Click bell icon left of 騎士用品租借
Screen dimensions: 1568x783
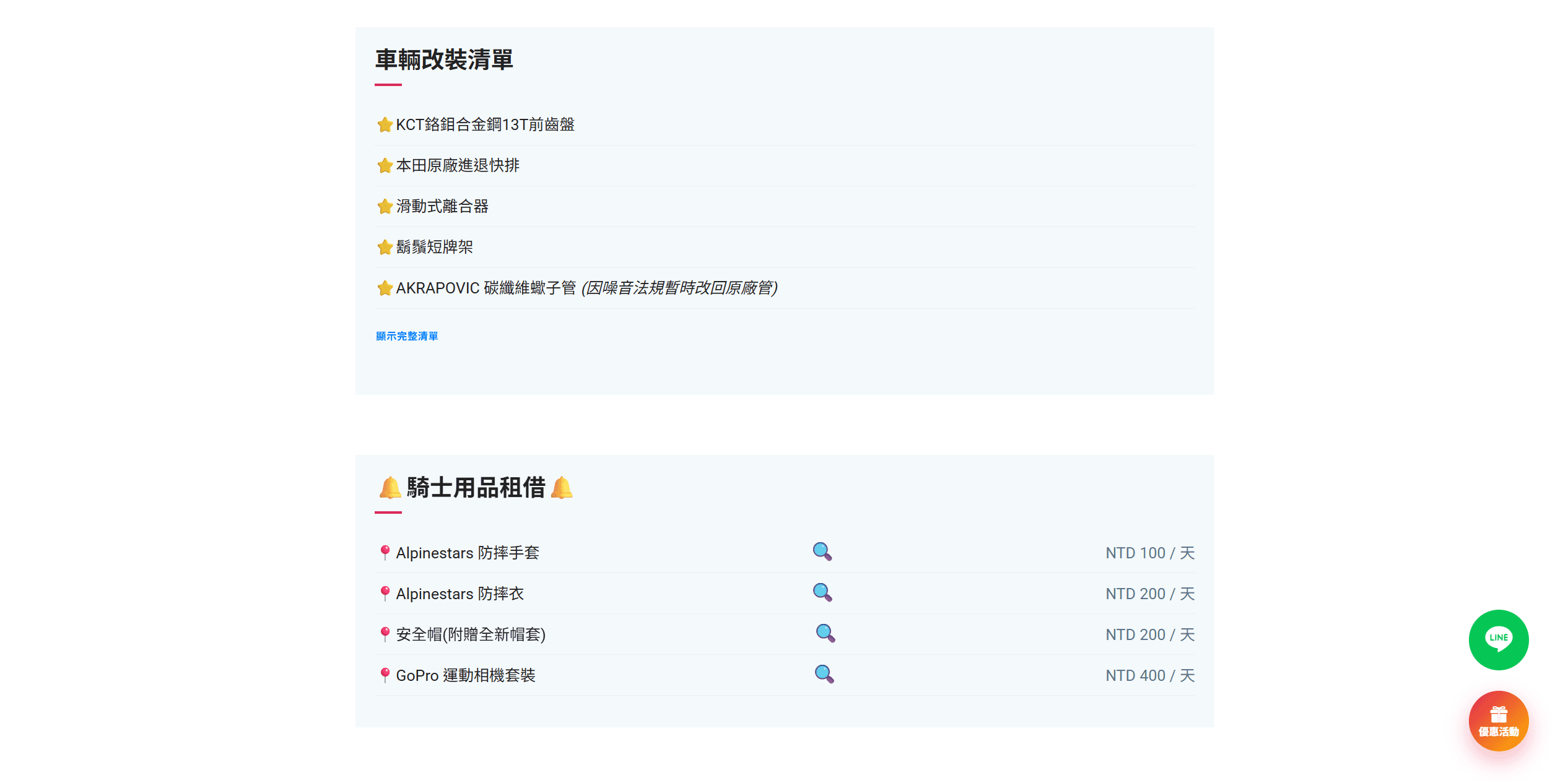[x=390, y=488]
